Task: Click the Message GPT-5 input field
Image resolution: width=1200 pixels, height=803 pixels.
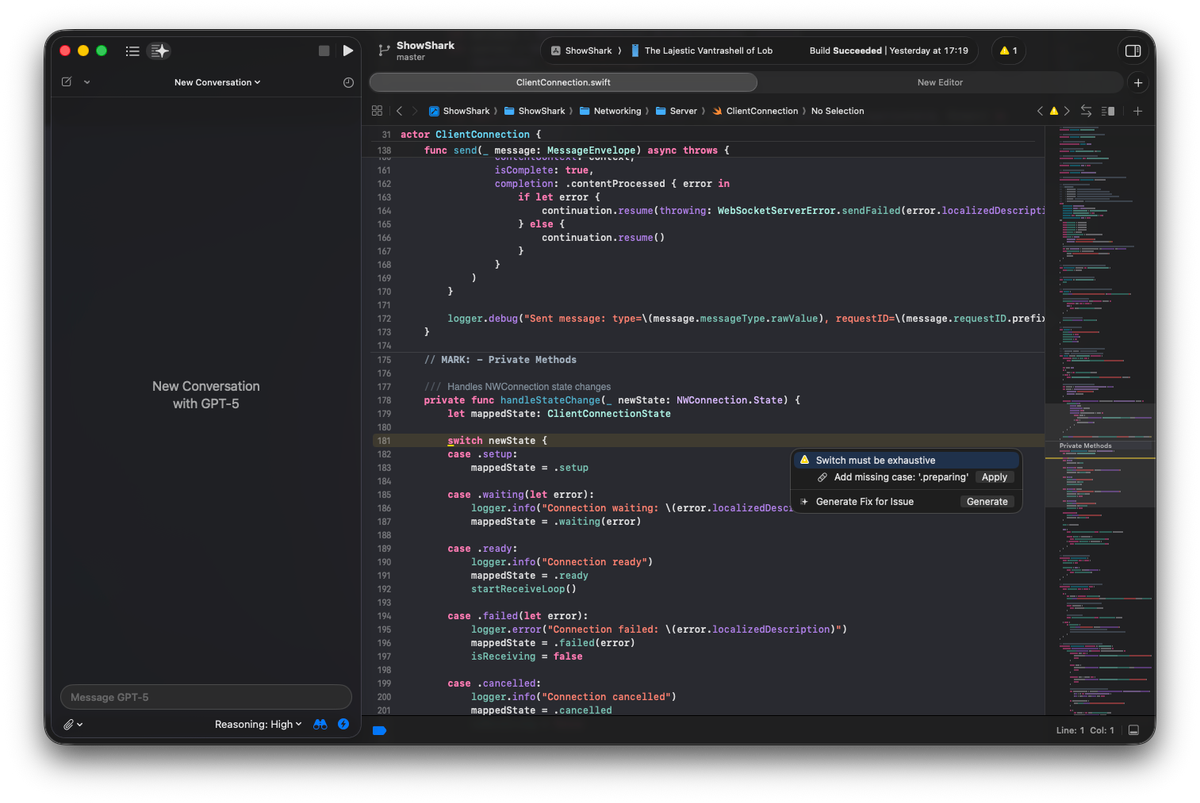Action: tap(205, 696)
